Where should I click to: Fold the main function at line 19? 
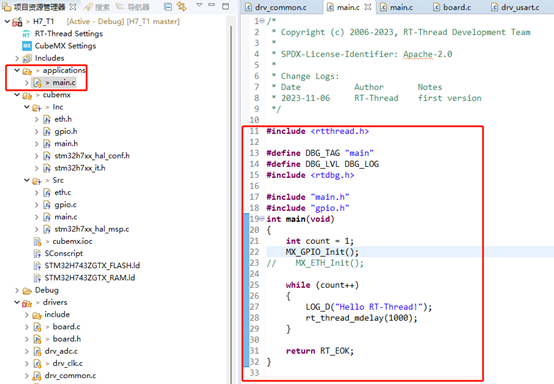[262, 219]
